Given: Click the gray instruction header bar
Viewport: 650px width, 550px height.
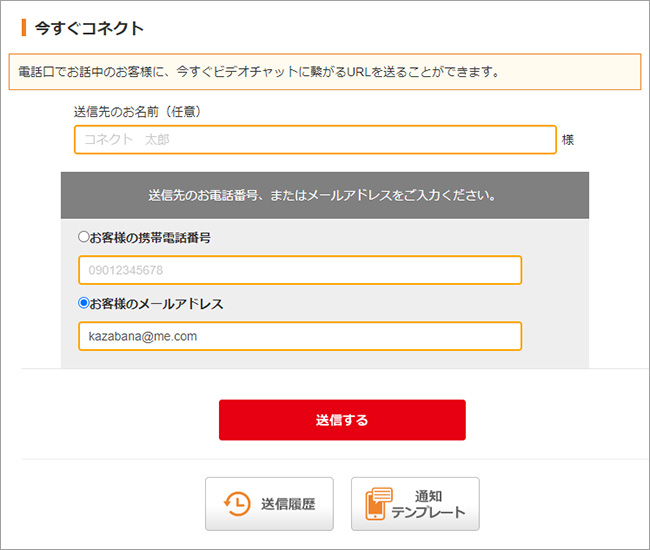Looking at the screenshot, I should [x=324, y=194].
